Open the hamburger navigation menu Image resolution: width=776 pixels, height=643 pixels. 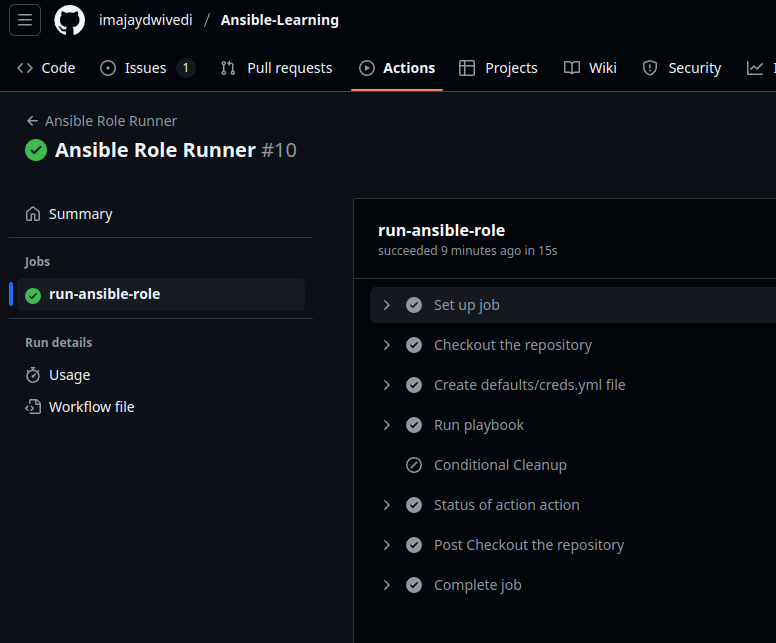coord(25,20)
